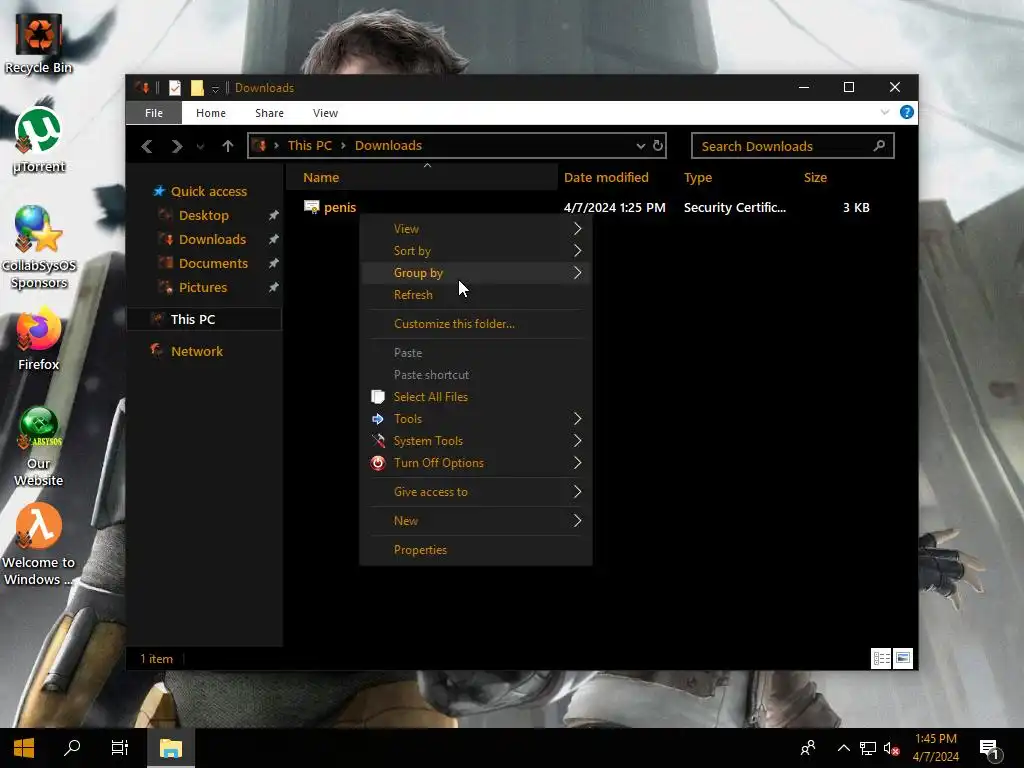Open recent locations dropdown arrow
The height and width of the screenshot is (768, 1024).
tap(200, 146)
